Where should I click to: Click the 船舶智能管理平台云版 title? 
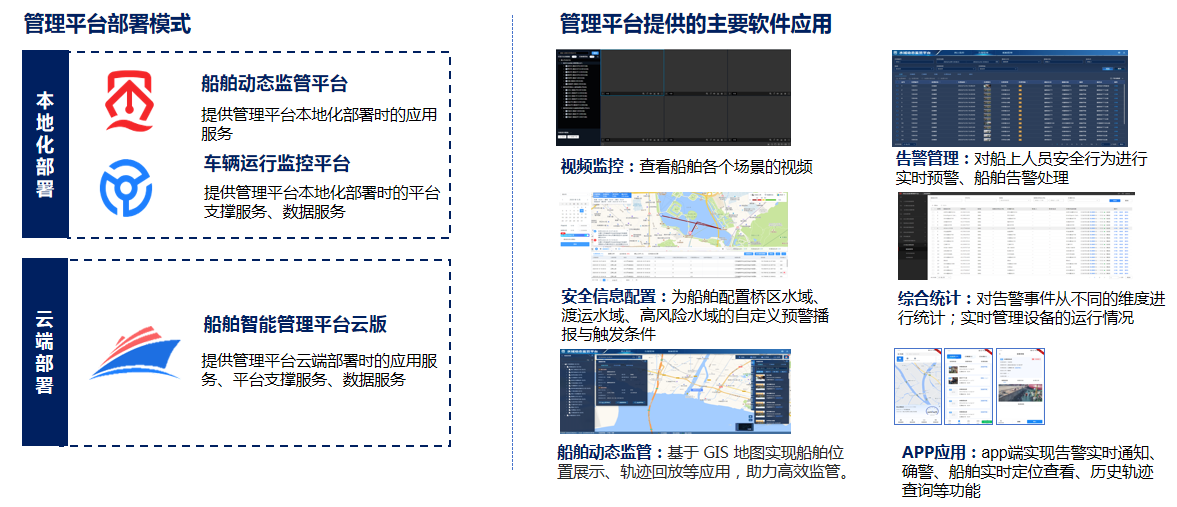point(295,324)
